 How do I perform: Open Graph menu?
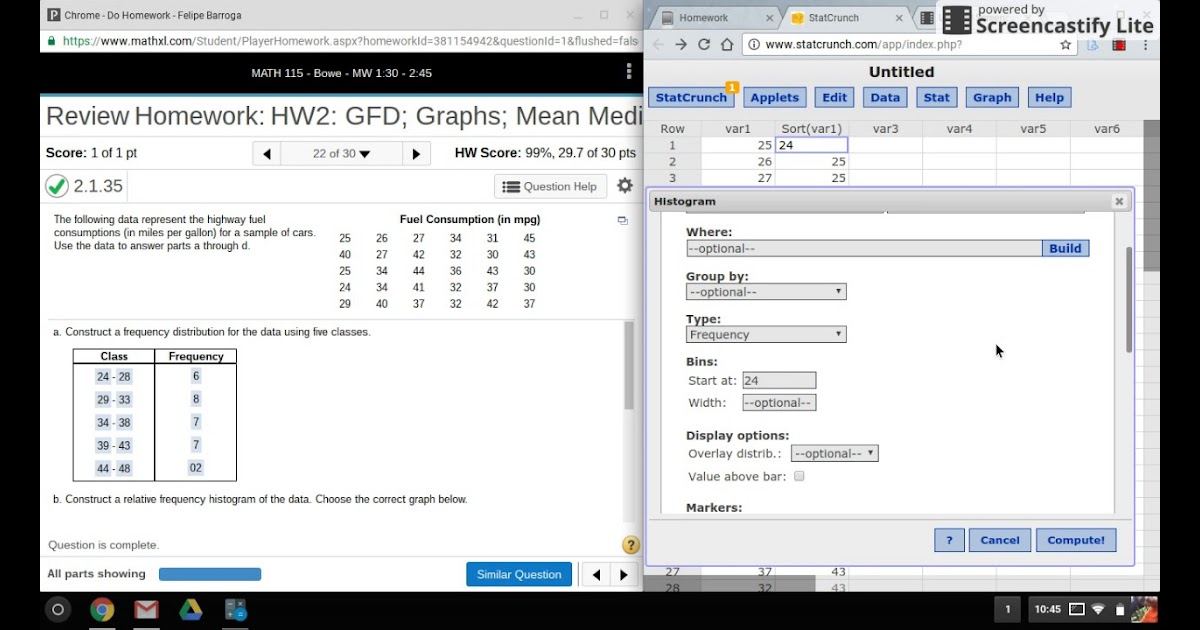coord(992,97)
